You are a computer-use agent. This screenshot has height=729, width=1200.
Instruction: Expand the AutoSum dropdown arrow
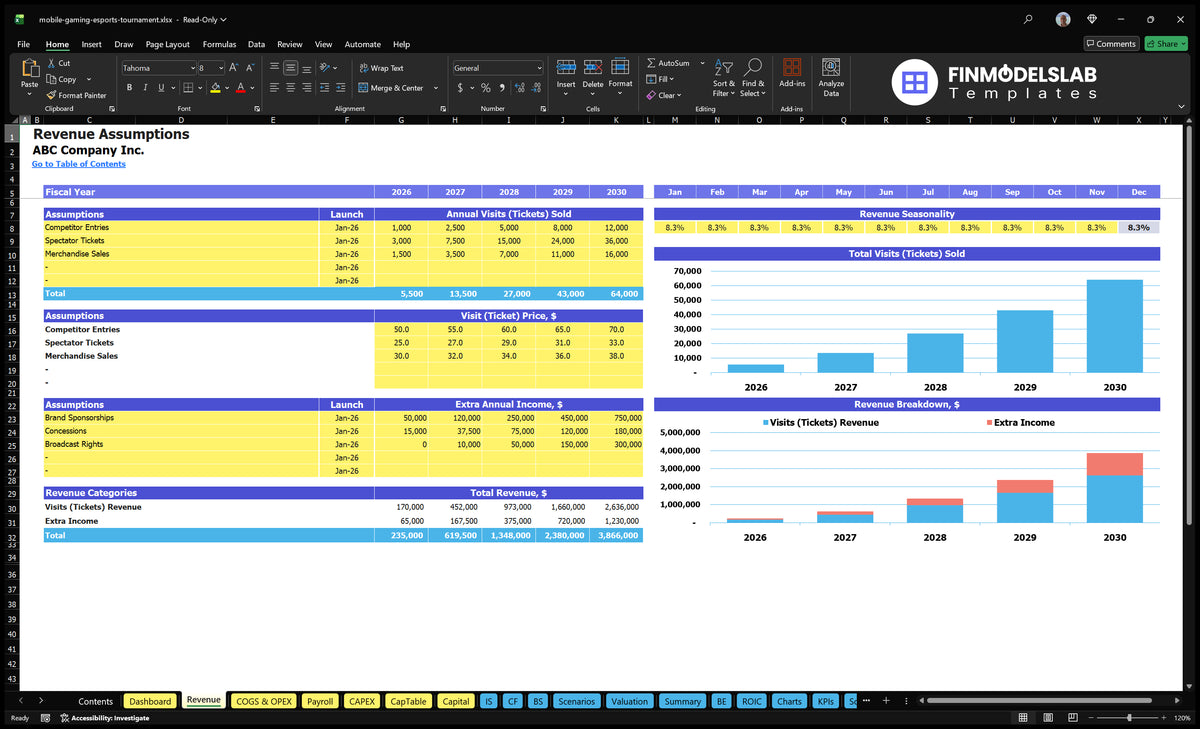click(702, 63)
